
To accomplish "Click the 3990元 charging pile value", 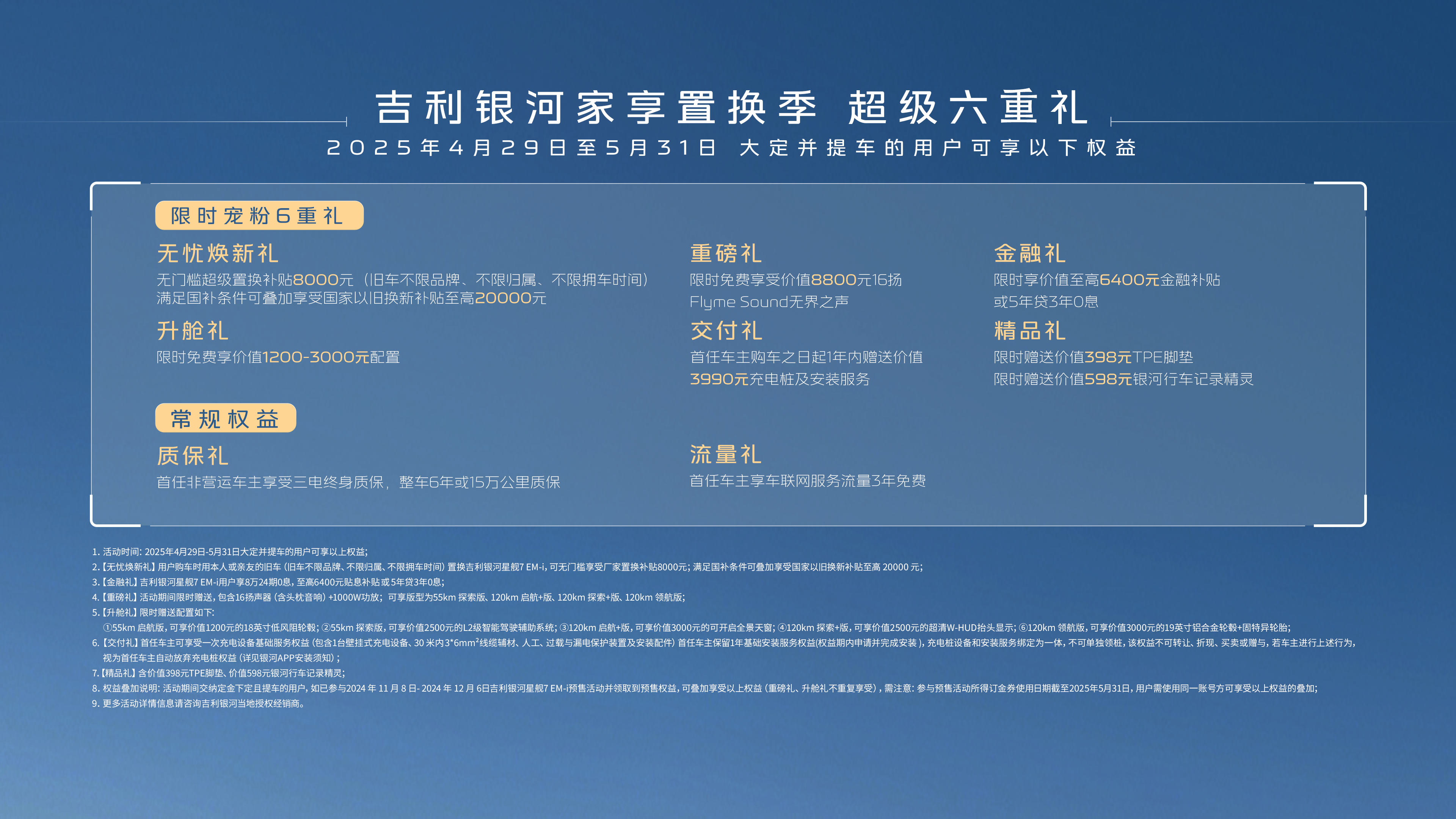I will 719,379.
